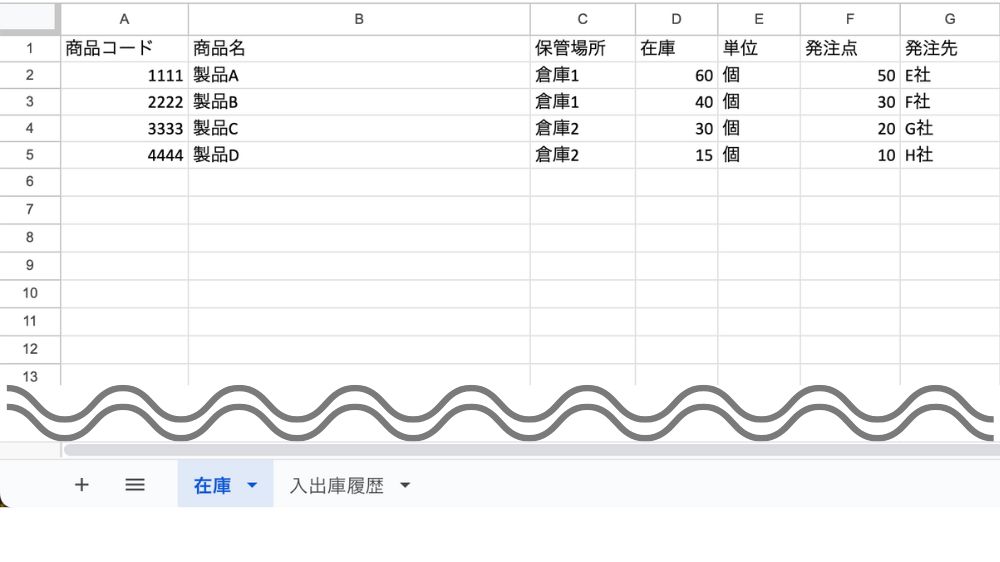Select row 1 header
This screenshot has height=562, width=1000.
[x=30, y=48]
